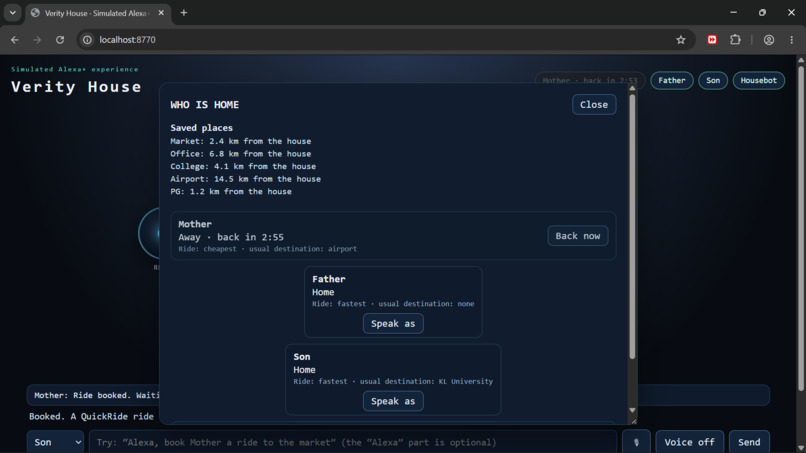Click 'Market: 2.4 km from the house'
Viewport: 806px width, 453px height.
pos(241,141)
